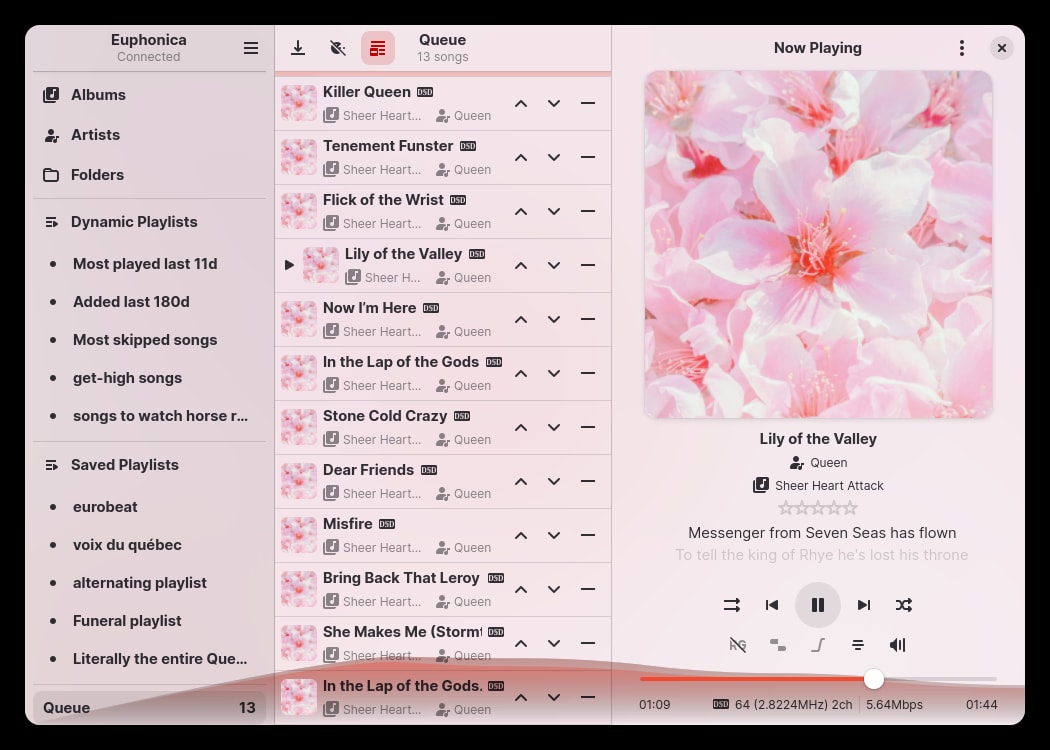This screenshot has height=750, width=1050.
Task: Open the volume control icon
Action: (x=897, y=645)
